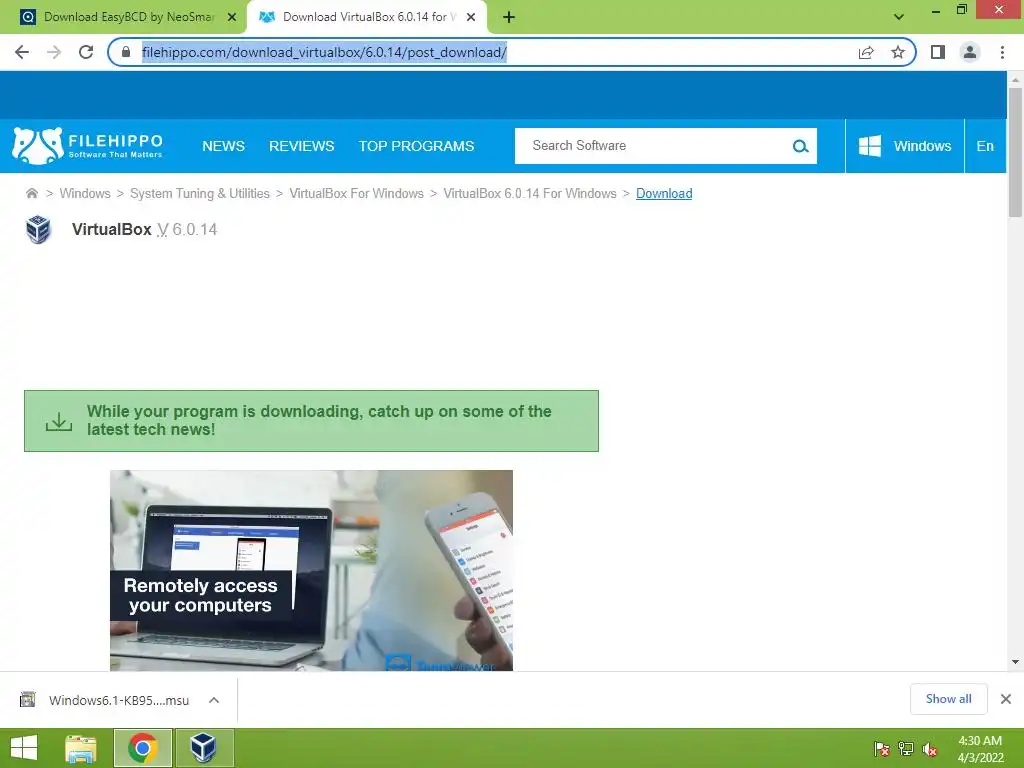
Task: Open VirtualBox from the taskbar
Action: pyautogui.click(x=204, y=748)
